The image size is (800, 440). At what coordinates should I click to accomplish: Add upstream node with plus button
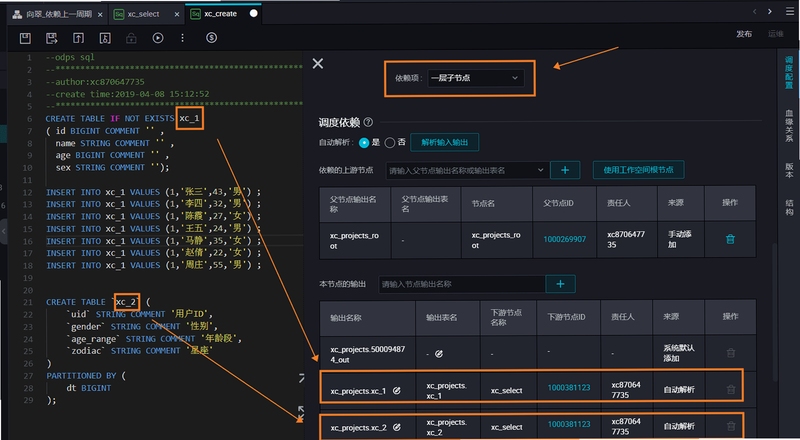point(565,170)
